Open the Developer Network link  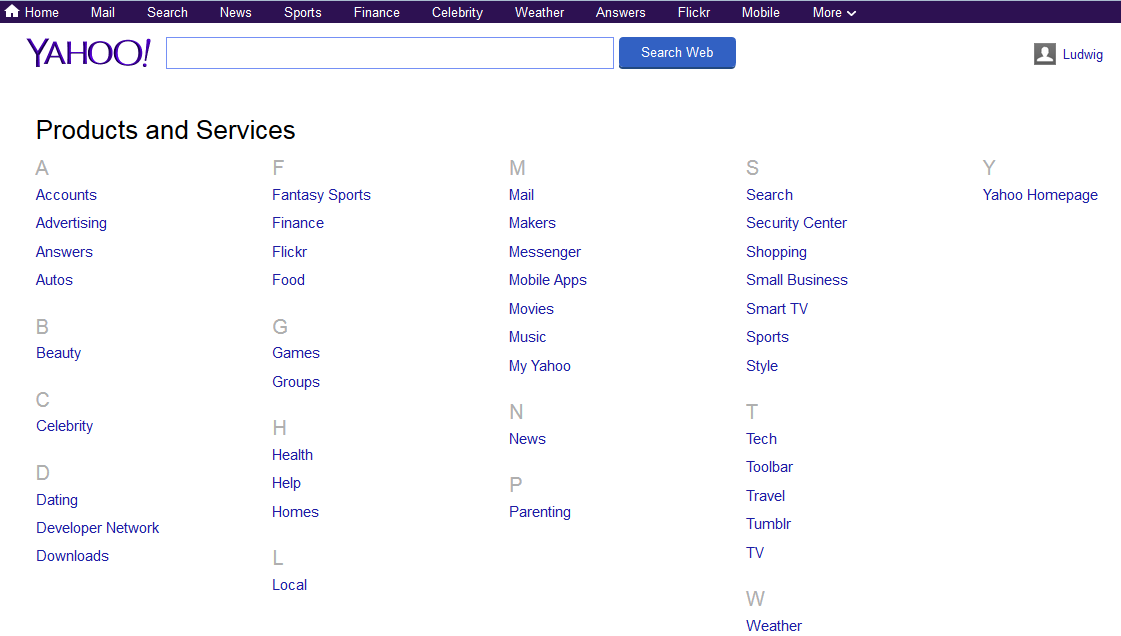pos(98,527)
